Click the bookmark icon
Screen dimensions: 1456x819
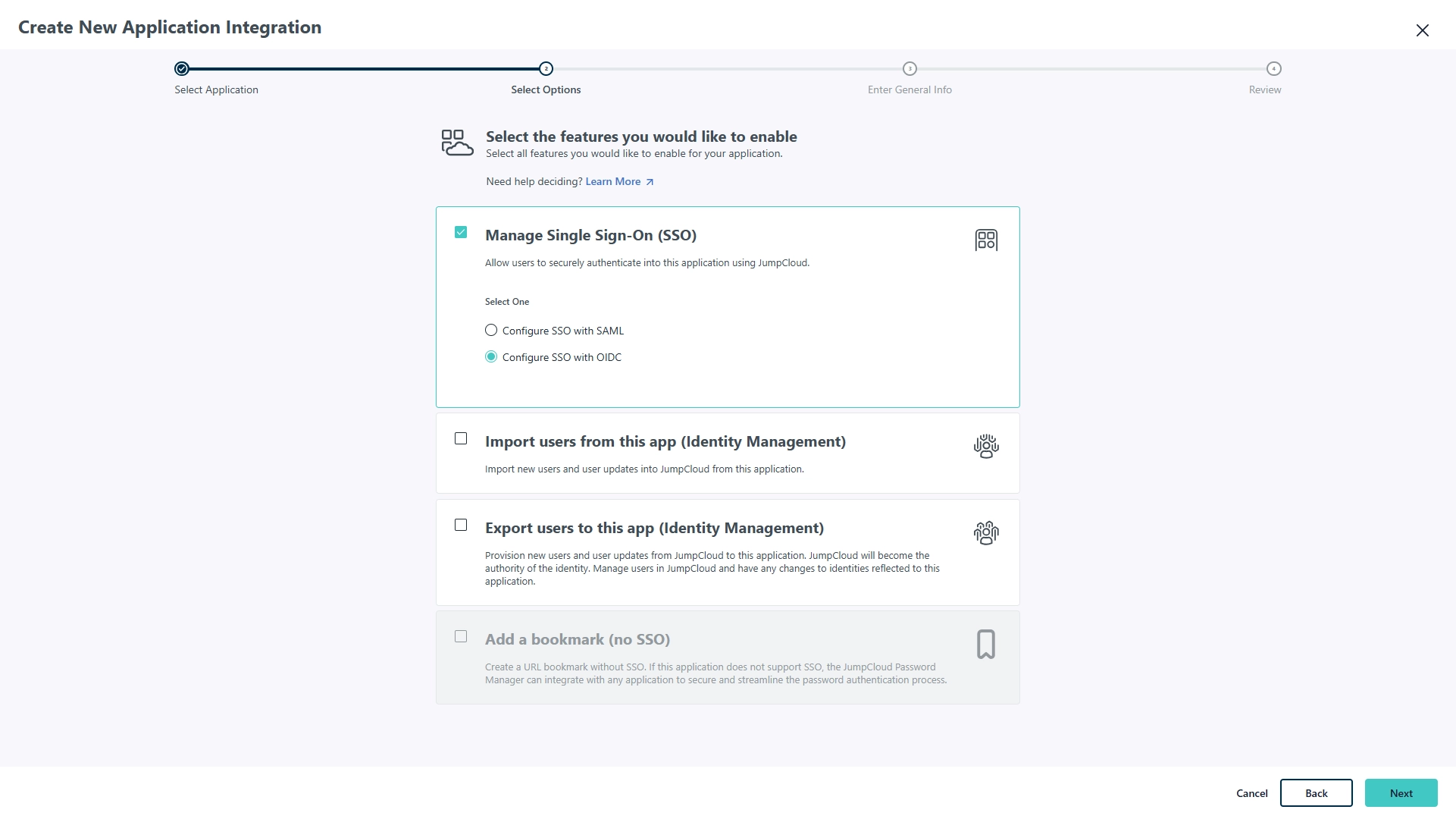[985, 645]
